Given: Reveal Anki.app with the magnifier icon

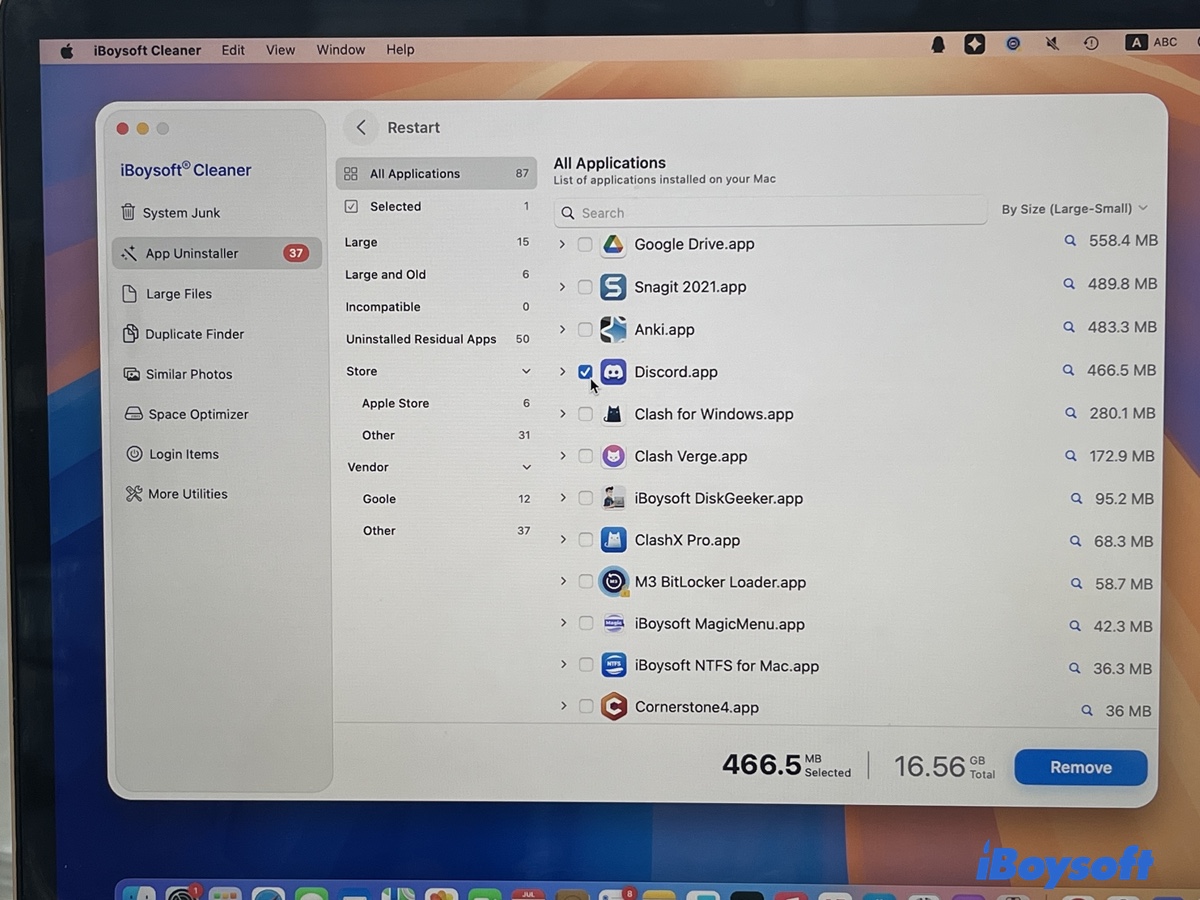Looking at the screenshot, I should click(x=1069, y=327).
